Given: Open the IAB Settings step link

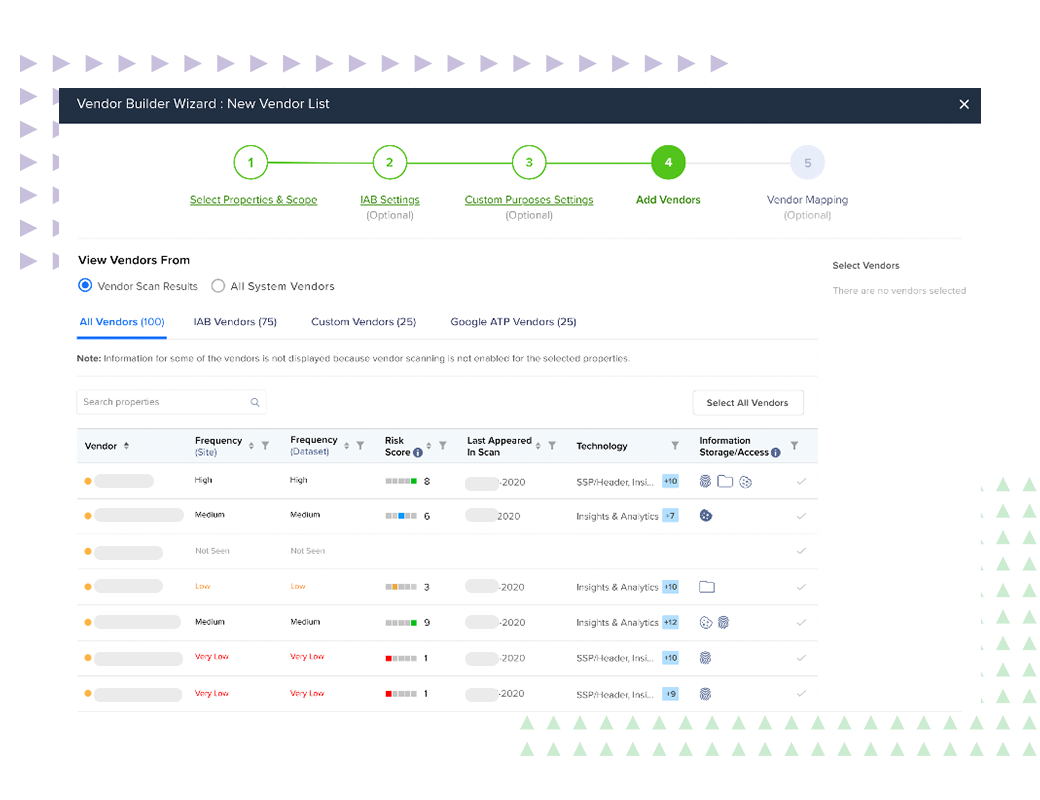Looking at the screenshot, I should pos(389,200).
